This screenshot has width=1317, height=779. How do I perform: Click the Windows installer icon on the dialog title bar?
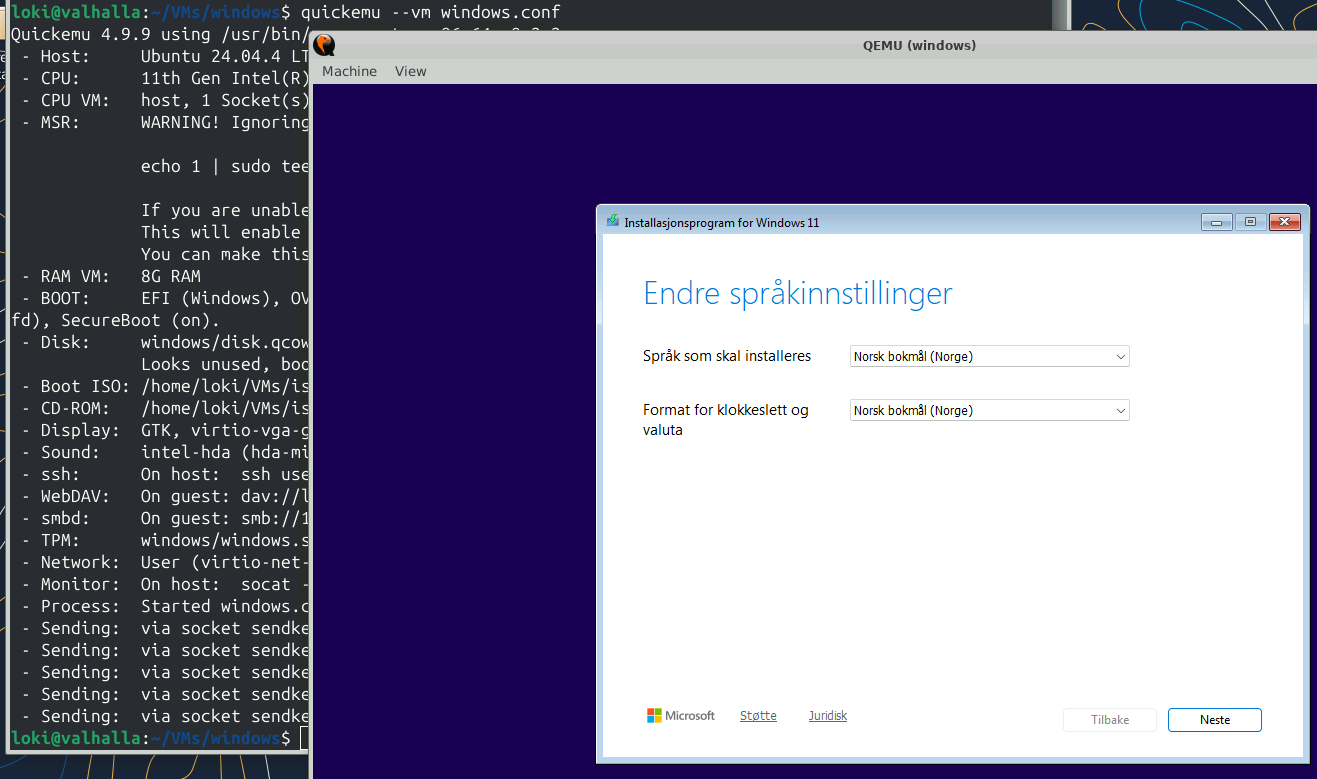611,221
